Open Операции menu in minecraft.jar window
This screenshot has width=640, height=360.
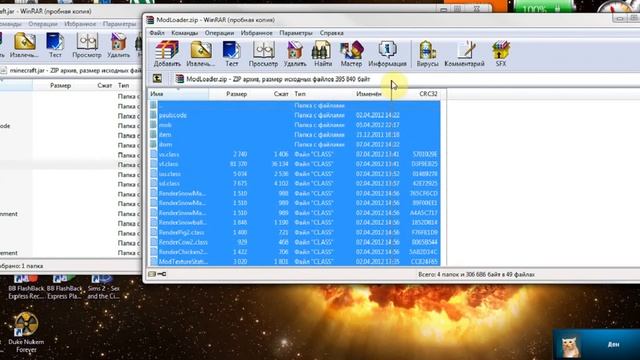[x=43, y=24]
